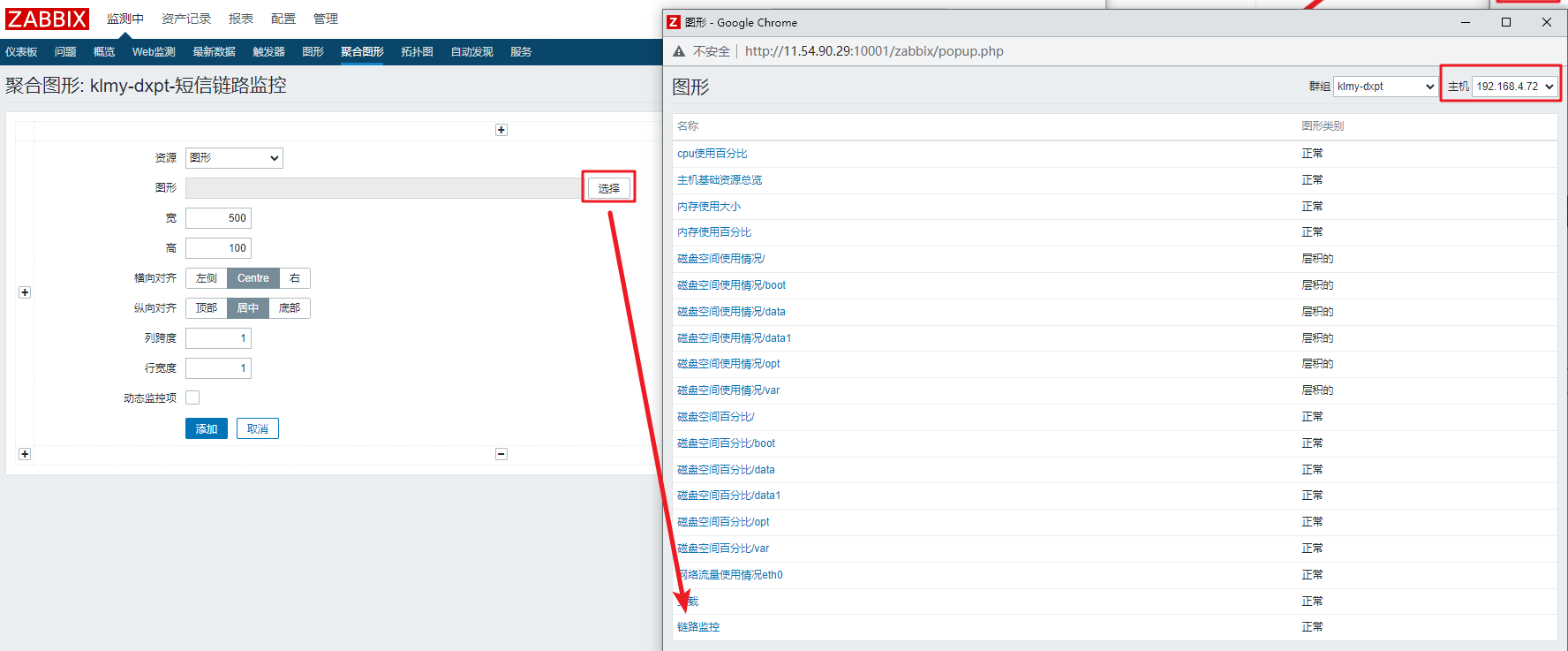Click the bottom-left plus icon
Viewport: 1568px width, 651px height.
pos(25,454)
